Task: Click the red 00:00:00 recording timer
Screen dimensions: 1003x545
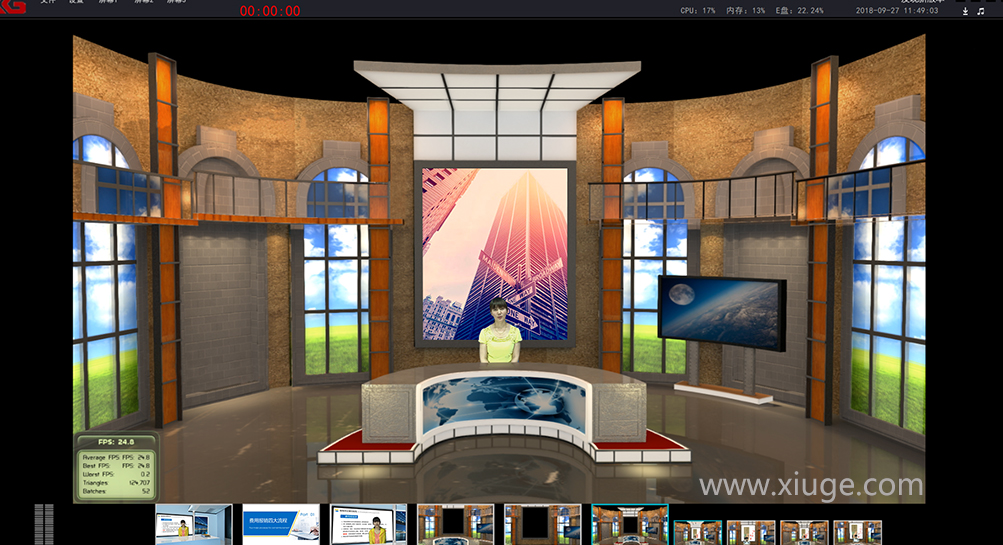Action: coord(270,11)
